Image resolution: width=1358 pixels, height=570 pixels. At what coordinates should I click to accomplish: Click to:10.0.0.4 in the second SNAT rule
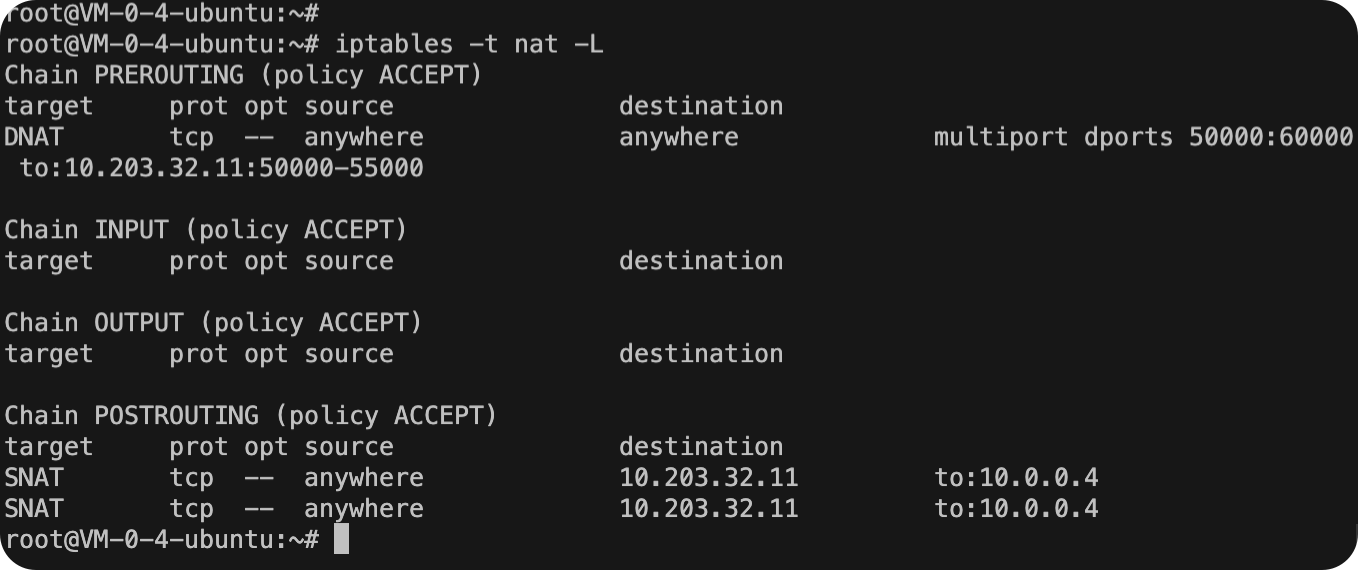(1016, 508)
